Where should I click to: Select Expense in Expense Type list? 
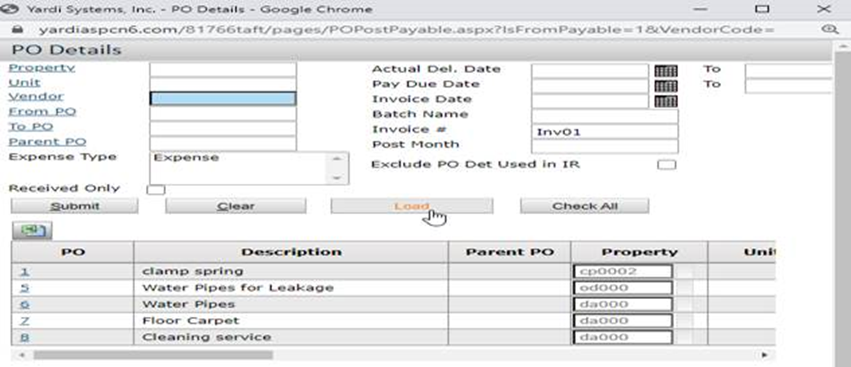point(186,158)
